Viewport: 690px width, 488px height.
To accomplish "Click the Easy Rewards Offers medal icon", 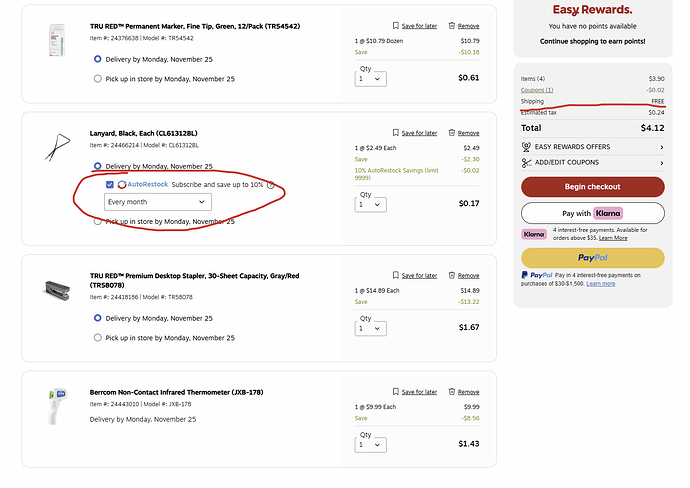I will tap(526, 147).
